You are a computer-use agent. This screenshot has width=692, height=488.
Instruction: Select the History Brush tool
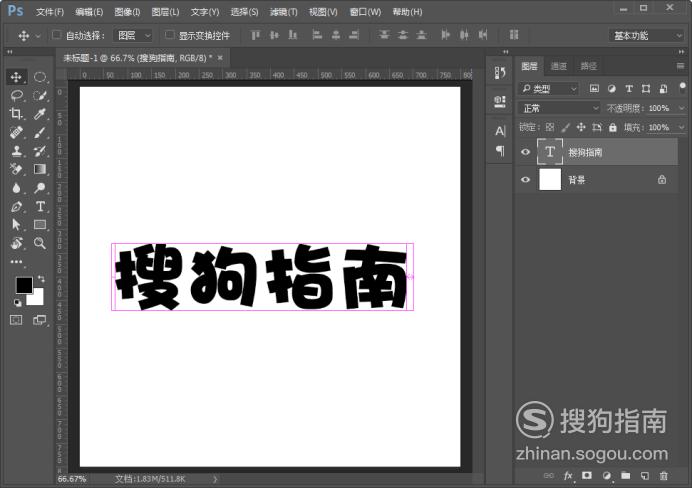tap(40, 151)
